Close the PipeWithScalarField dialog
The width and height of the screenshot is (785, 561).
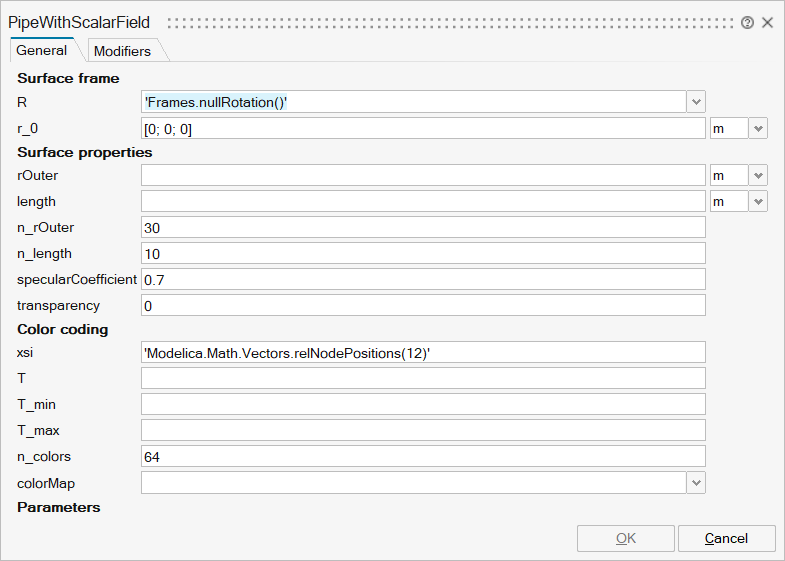767,23
